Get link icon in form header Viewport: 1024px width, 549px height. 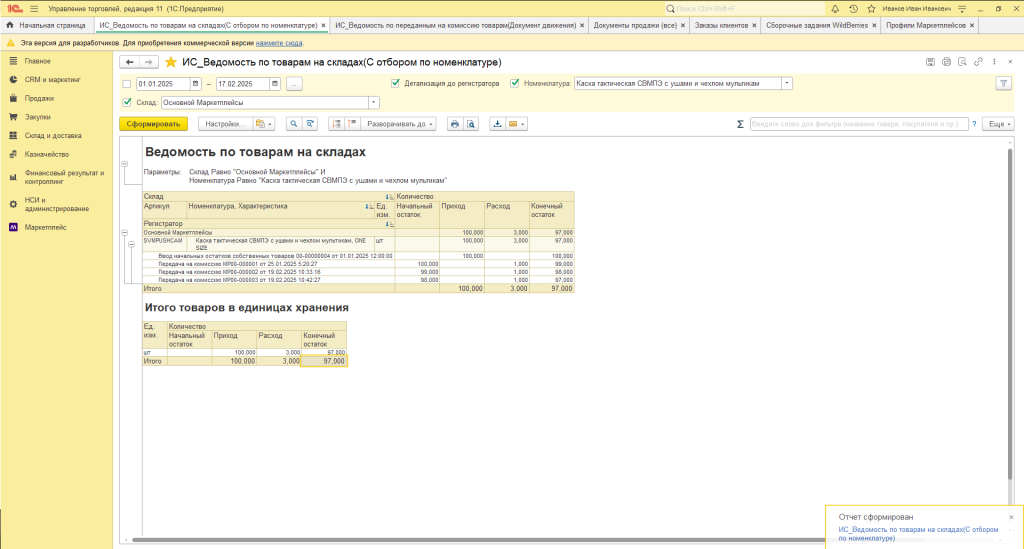pyautogui.click(x=978, y=62)
